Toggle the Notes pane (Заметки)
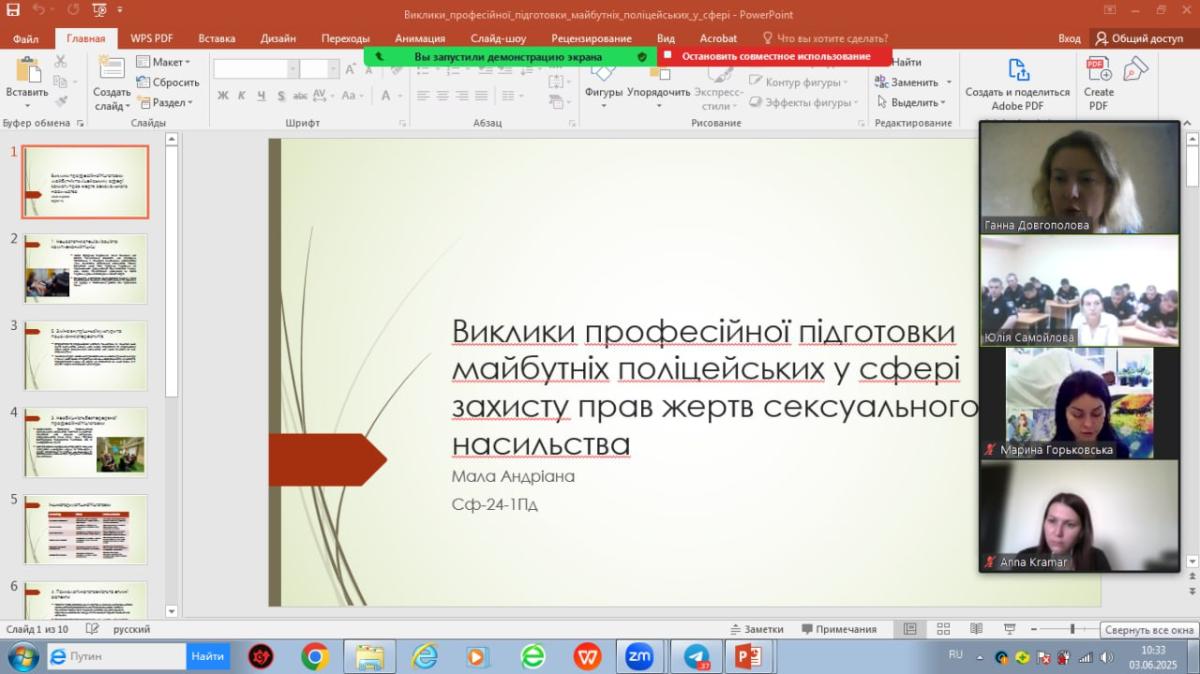 [757, 629]
